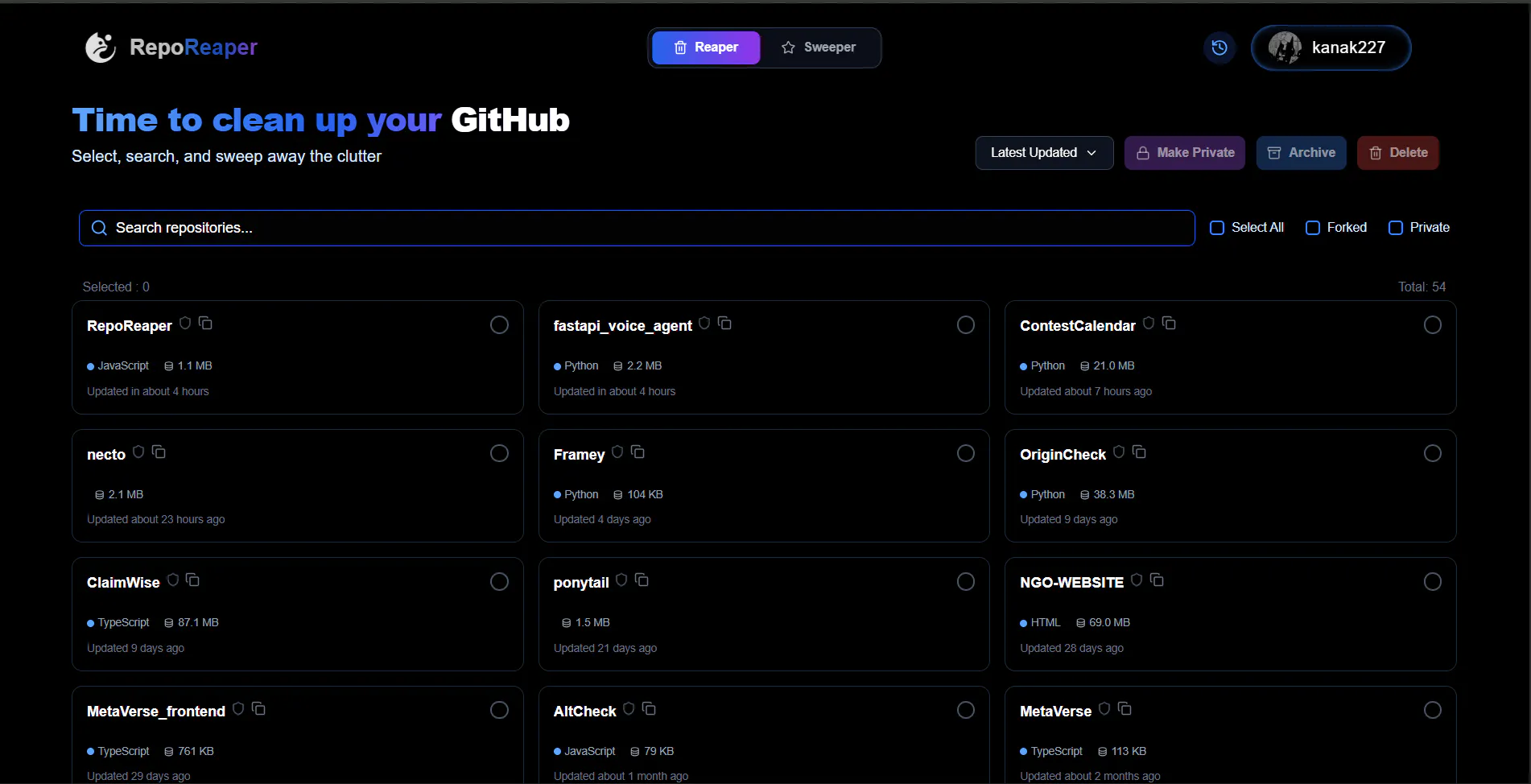Copy icon next to NGO-WEBSITE
This screenshot has height=784, width=1531.
tap(1157, 580)
